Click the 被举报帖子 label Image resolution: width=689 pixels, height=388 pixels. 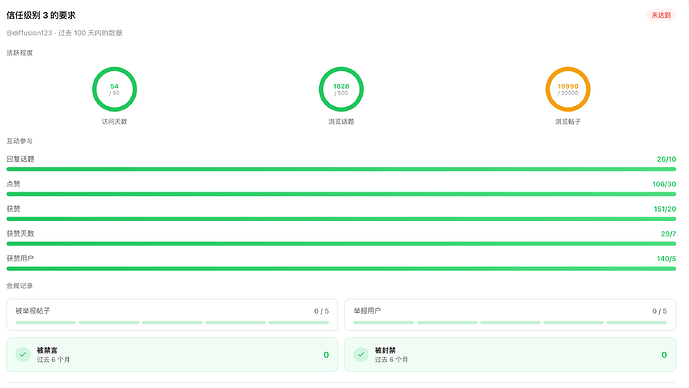click(33, 311)
